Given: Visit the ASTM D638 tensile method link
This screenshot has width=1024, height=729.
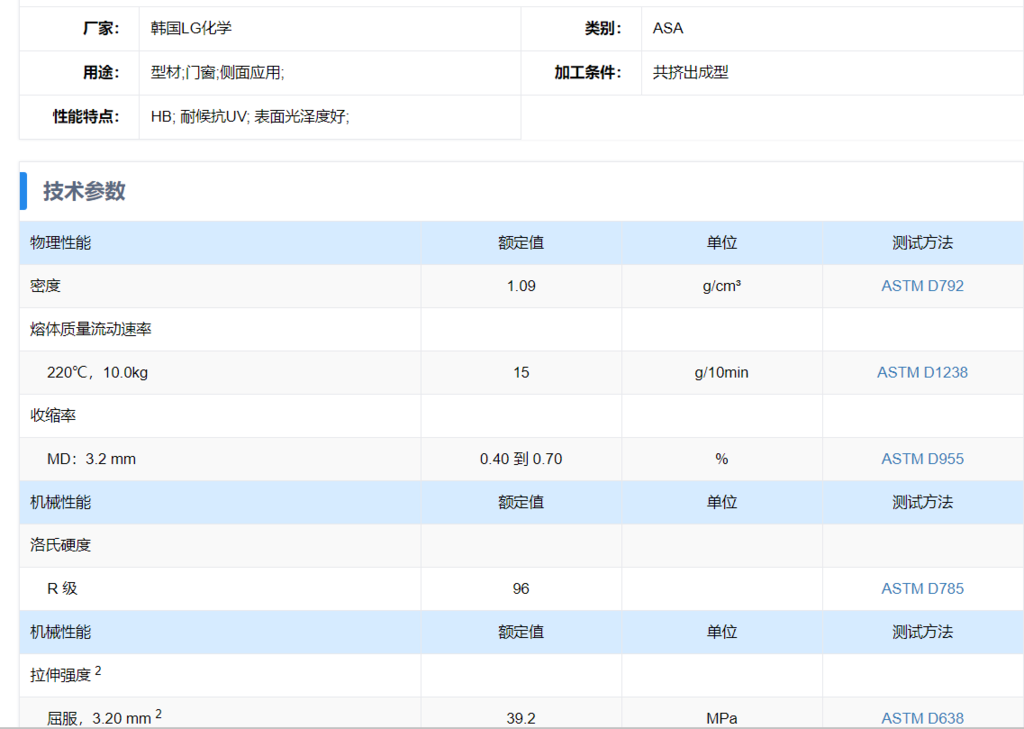Looking at the screenshot, I should (922, 718).
